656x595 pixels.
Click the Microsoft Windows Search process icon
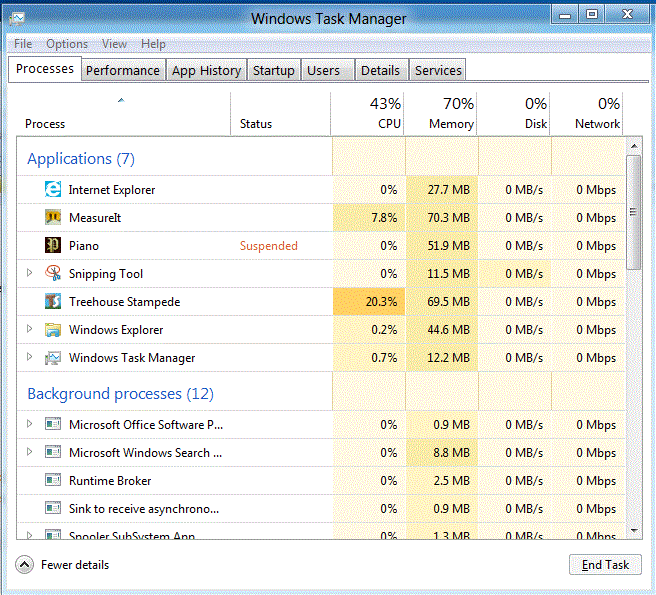(53, 452)
